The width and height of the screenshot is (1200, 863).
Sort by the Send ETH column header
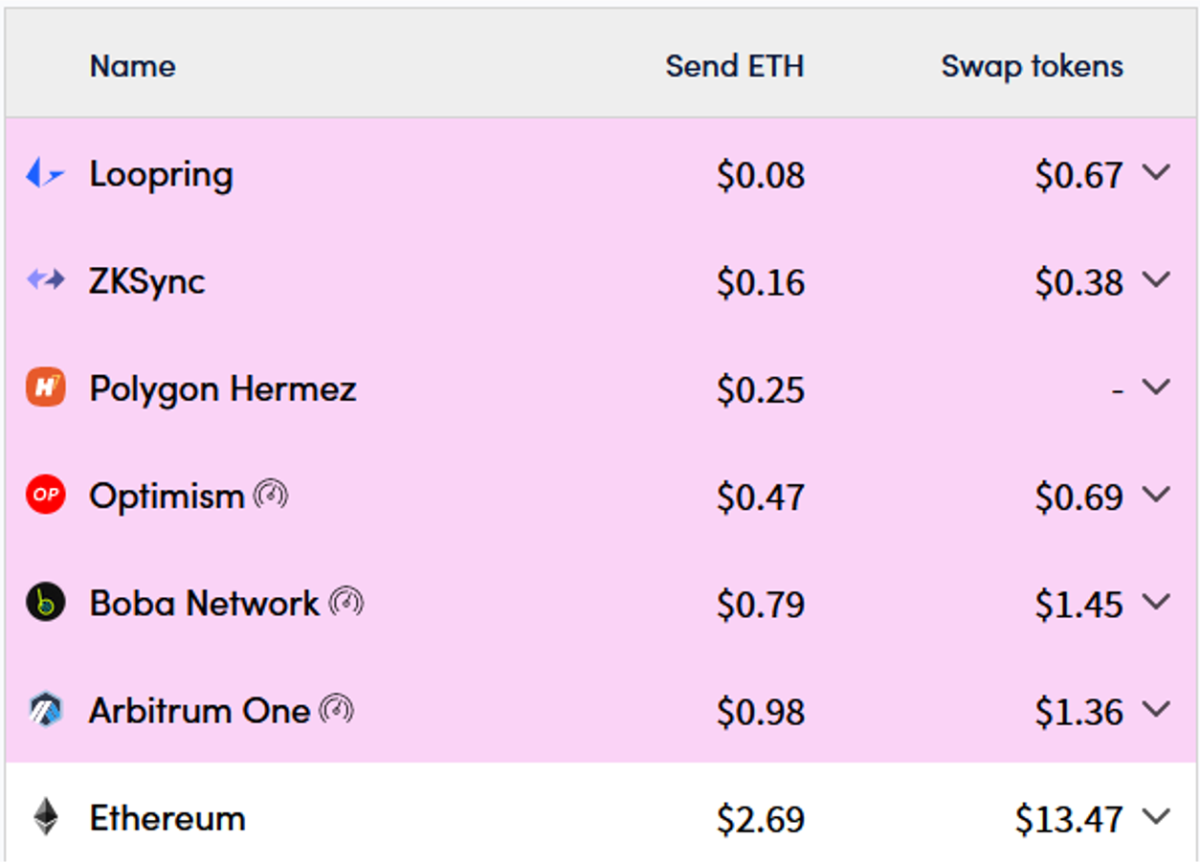click(735, 66)
